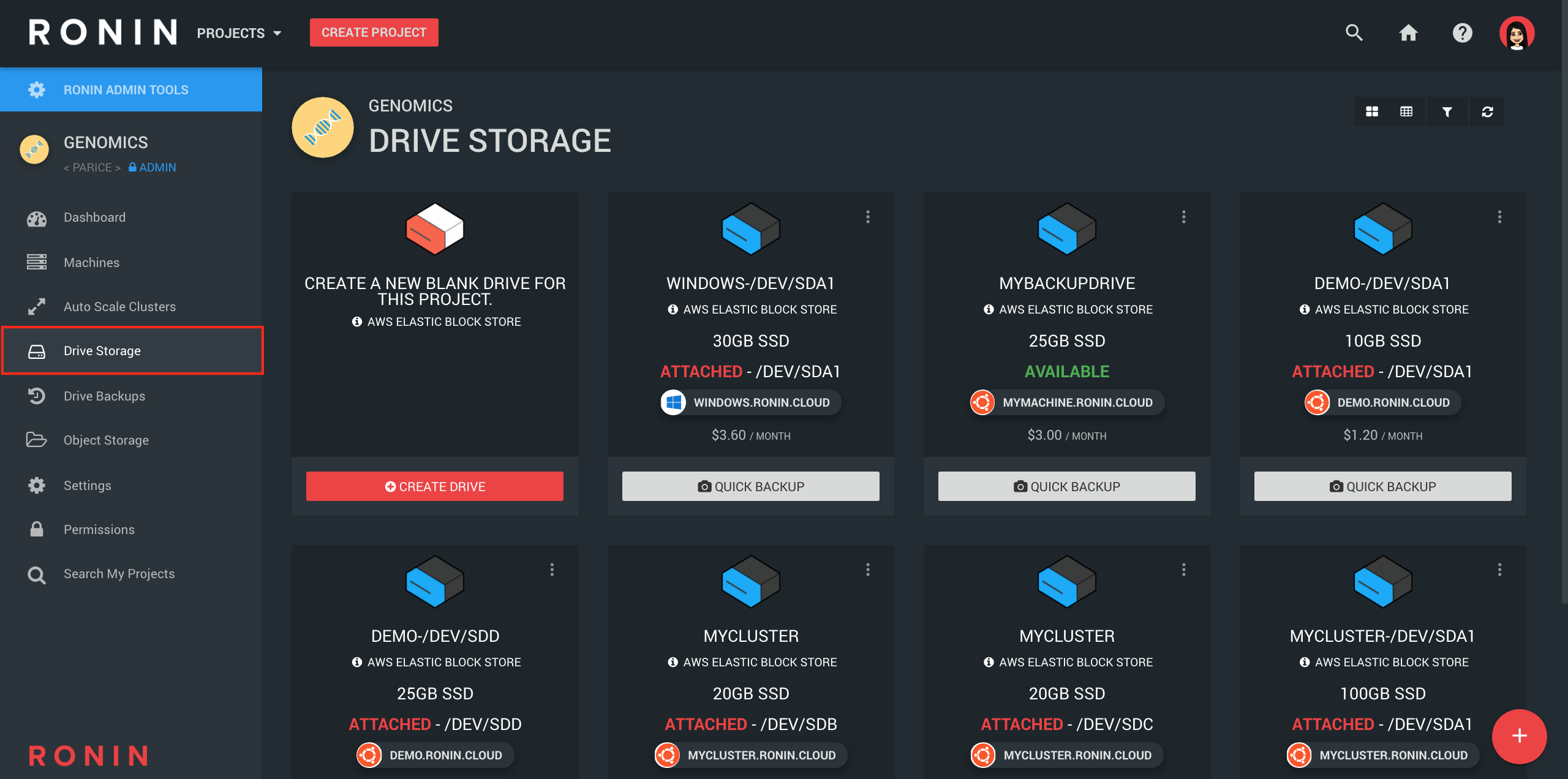Open options menu for WINDOWS-/DEV/SDA1 drive
Image resolution: width=1568 pixels, height=779 pixels.
point(868,217)
